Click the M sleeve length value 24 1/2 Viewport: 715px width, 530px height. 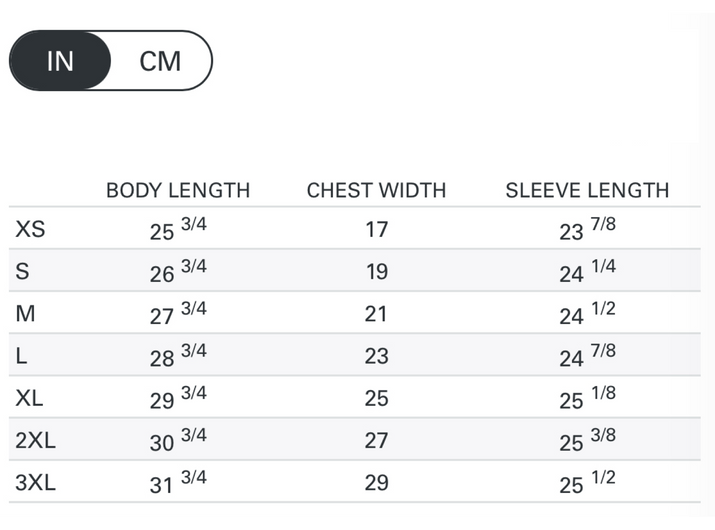[x=587, y=314]
